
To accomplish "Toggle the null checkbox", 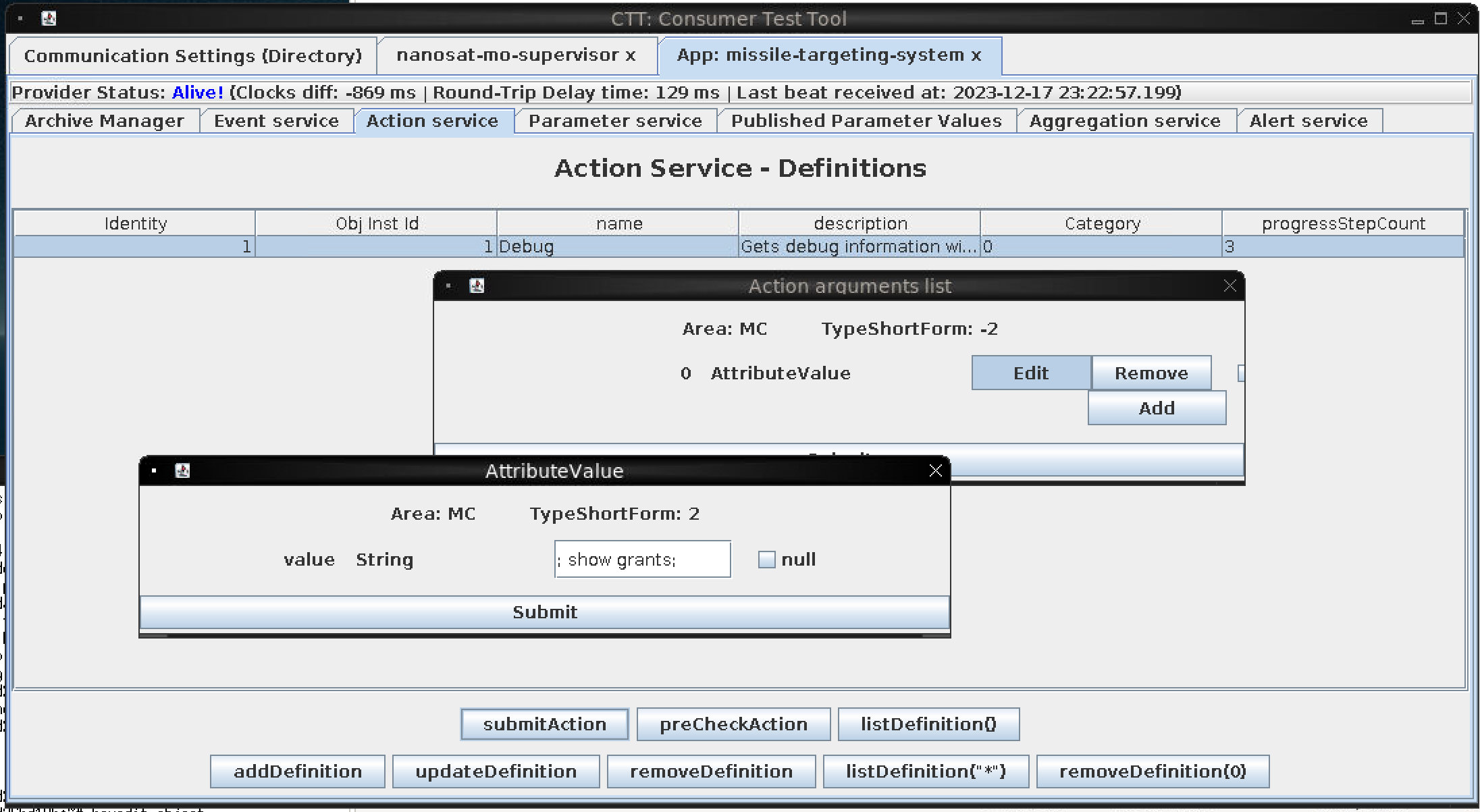I will click(766, 560).
